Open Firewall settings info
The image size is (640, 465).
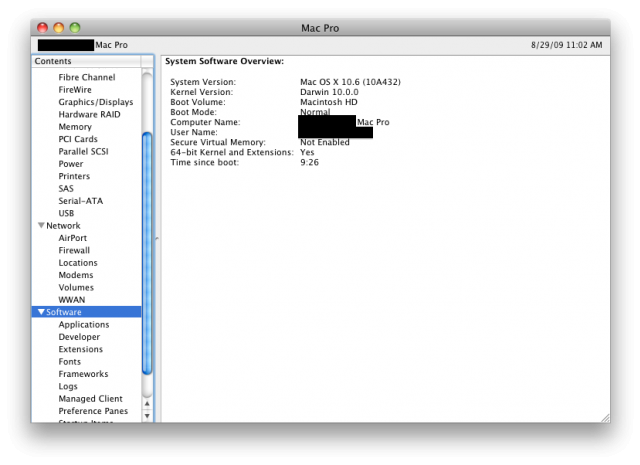tap(74, 250)
